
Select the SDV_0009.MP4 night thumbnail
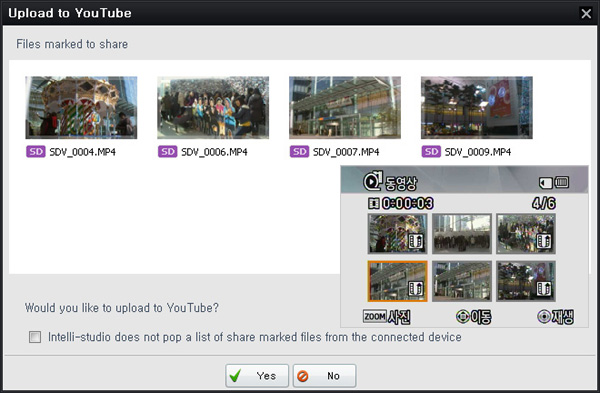tap(477, 108)
